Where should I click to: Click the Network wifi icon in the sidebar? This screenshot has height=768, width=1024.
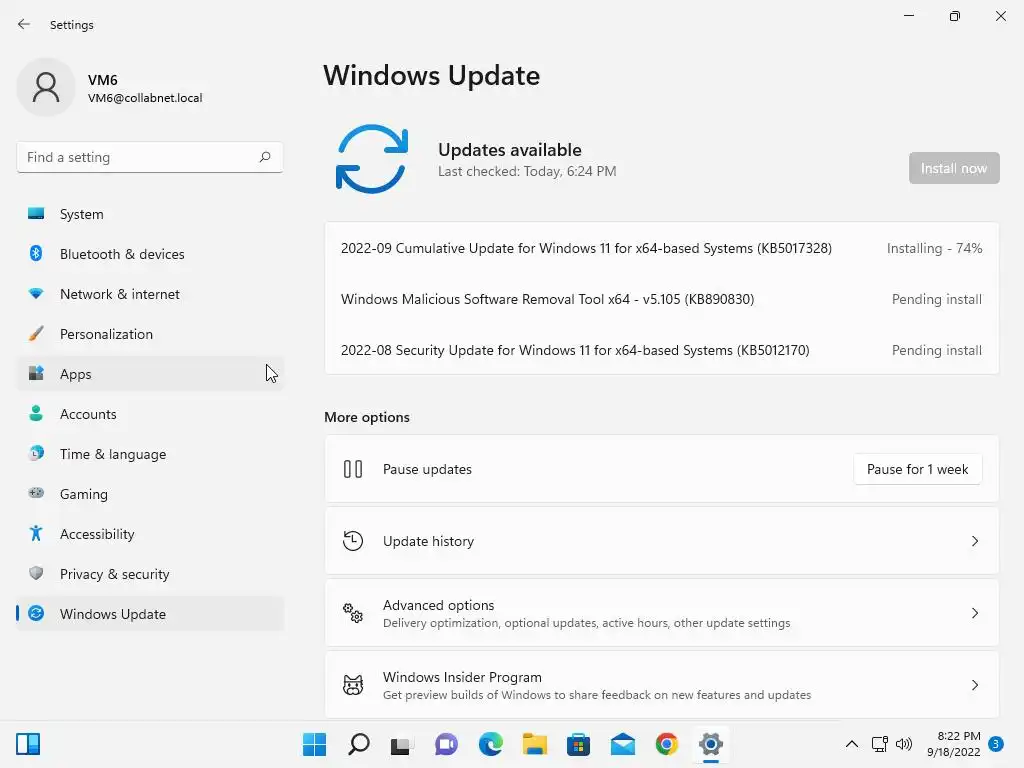coord(36,294)
